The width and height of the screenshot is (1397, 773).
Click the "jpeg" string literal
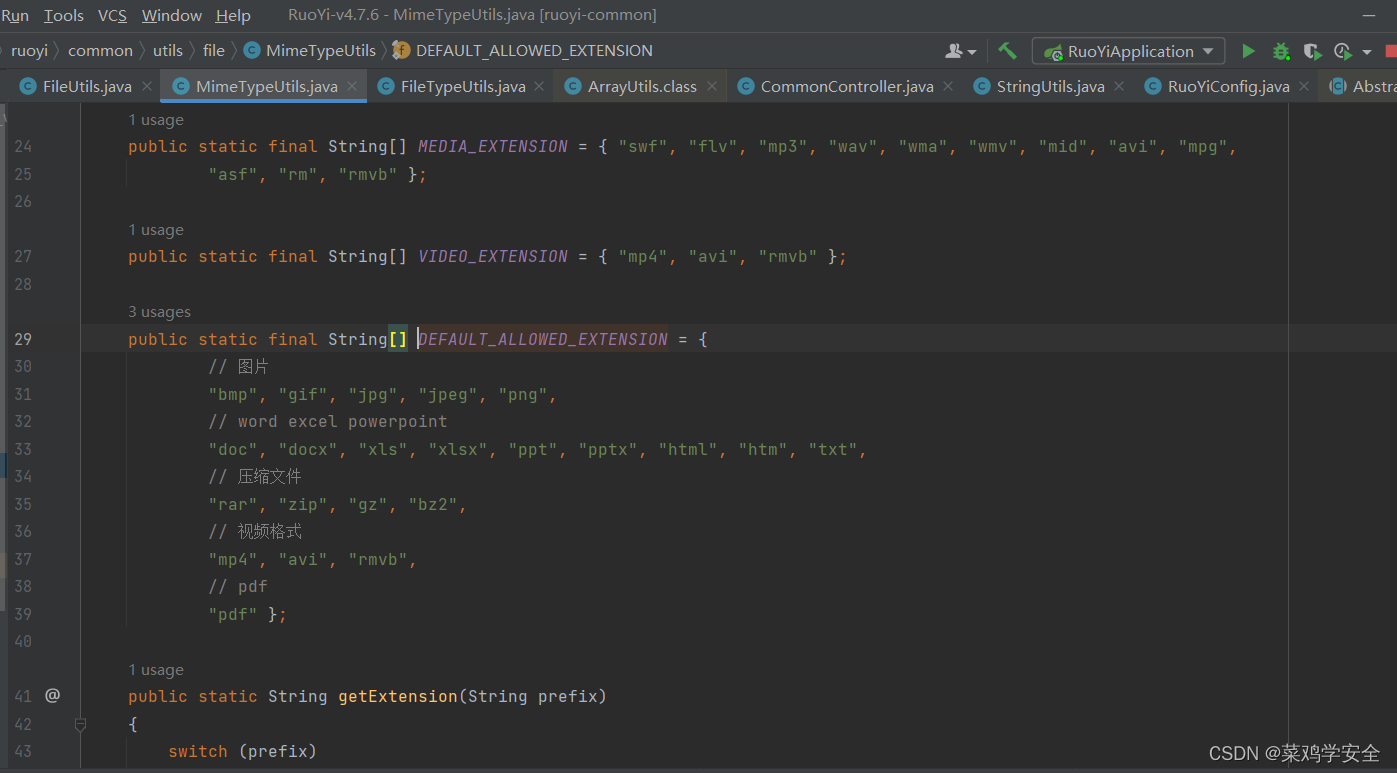coord(448,394)
